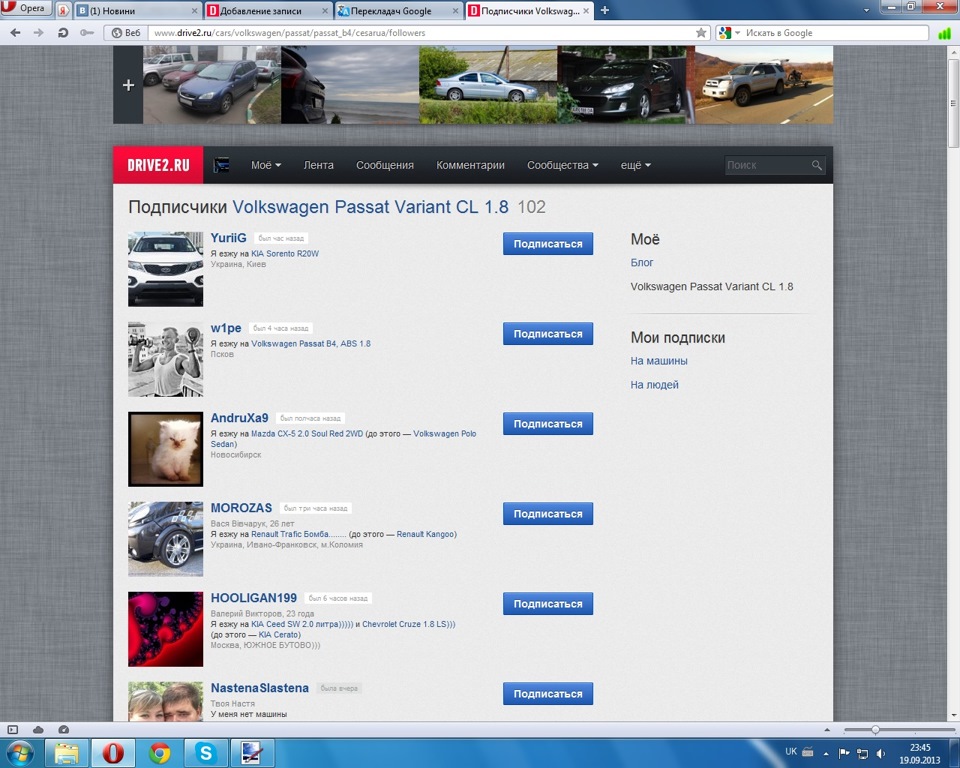Open the Opera Link cloud icon
The width and height of the screenshot is (960, 768).
click(x=38, y=729)
